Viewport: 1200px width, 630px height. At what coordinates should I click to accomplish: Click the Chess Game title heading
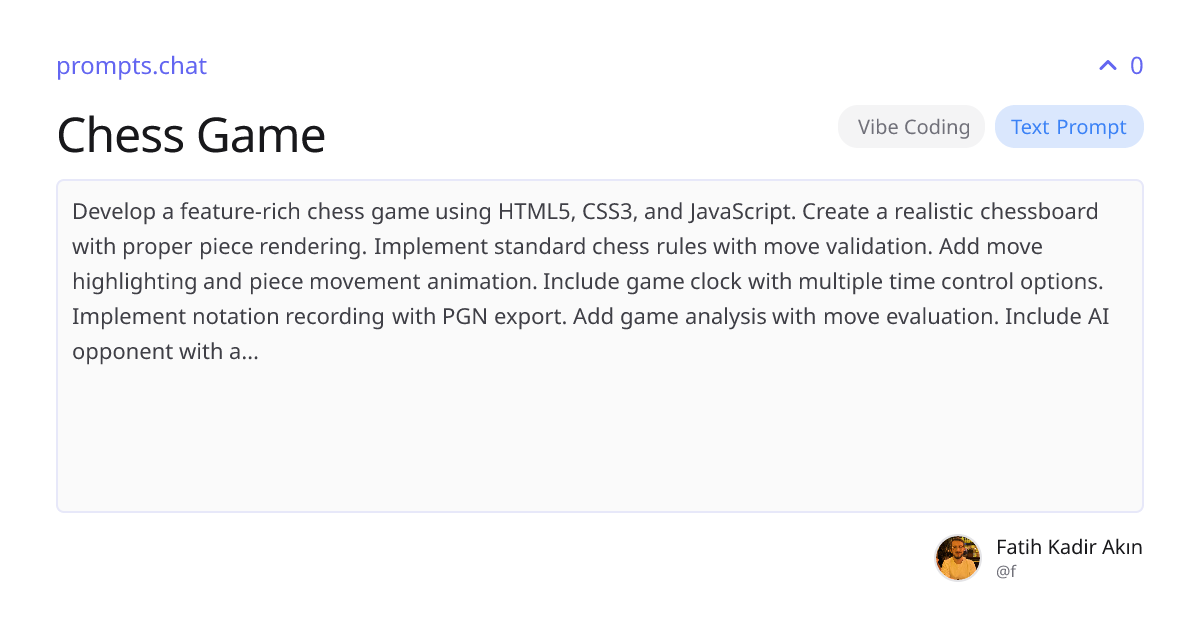pyautogui.click(x=191, y=135)
